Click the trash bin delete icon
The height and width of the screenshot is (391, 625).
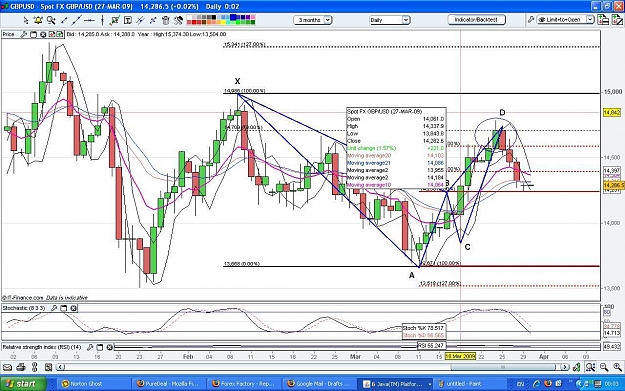point(166,20)
